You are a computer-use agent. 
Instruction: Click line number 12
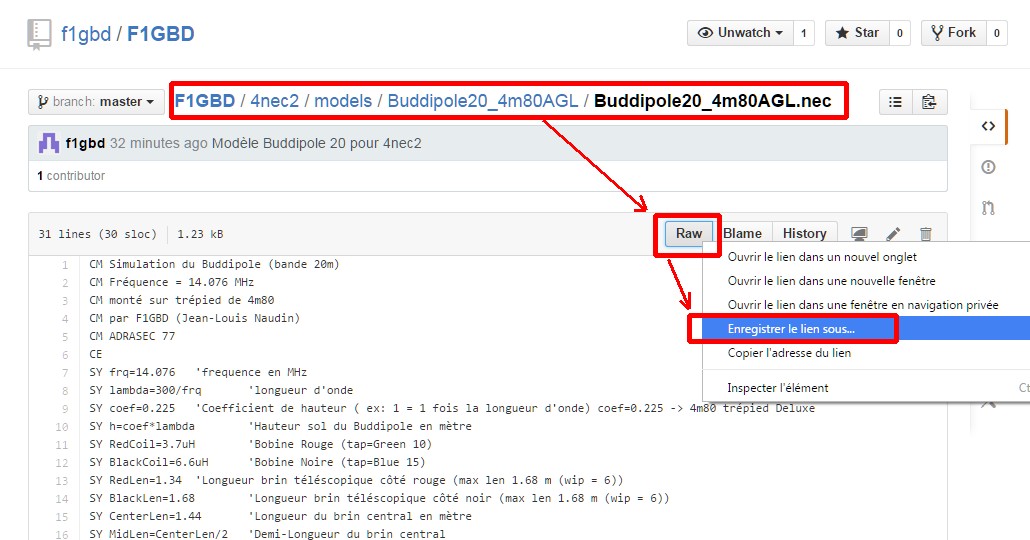tap(62, 463)
